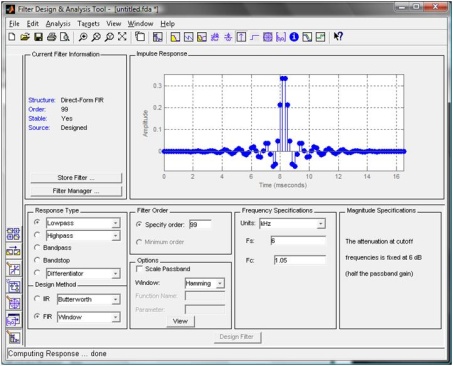The width and height of the screenshot is (453, 366).
Task: Click the New document toolbar icon
Action: point(12,37)
